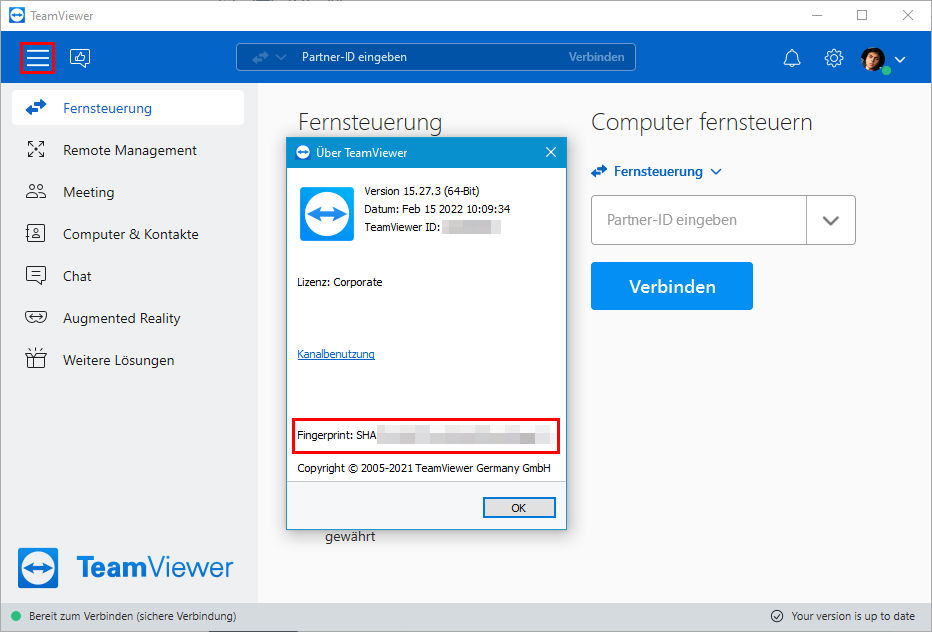This screenshot has height=632, width=932.
Task: Expand the profile account chevron
Action: [900, 59]
